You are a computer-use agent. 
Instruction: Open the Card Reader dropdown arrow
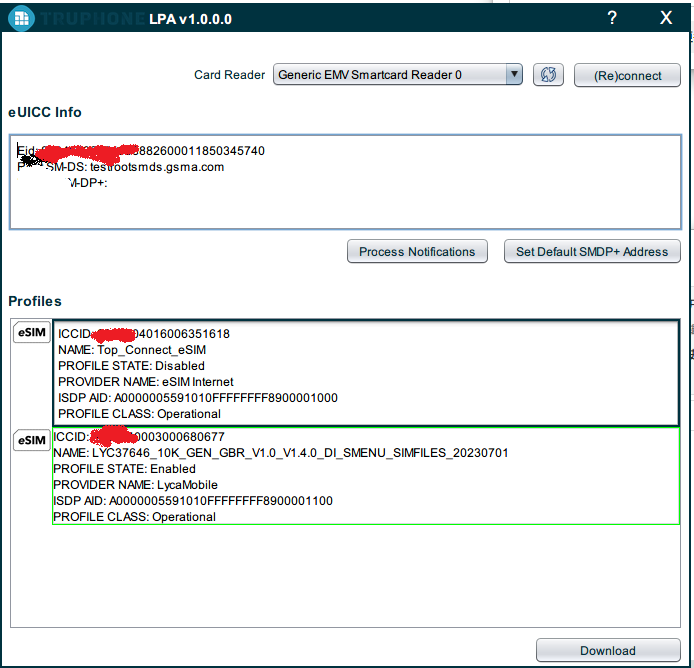click(x=514, y=74)
